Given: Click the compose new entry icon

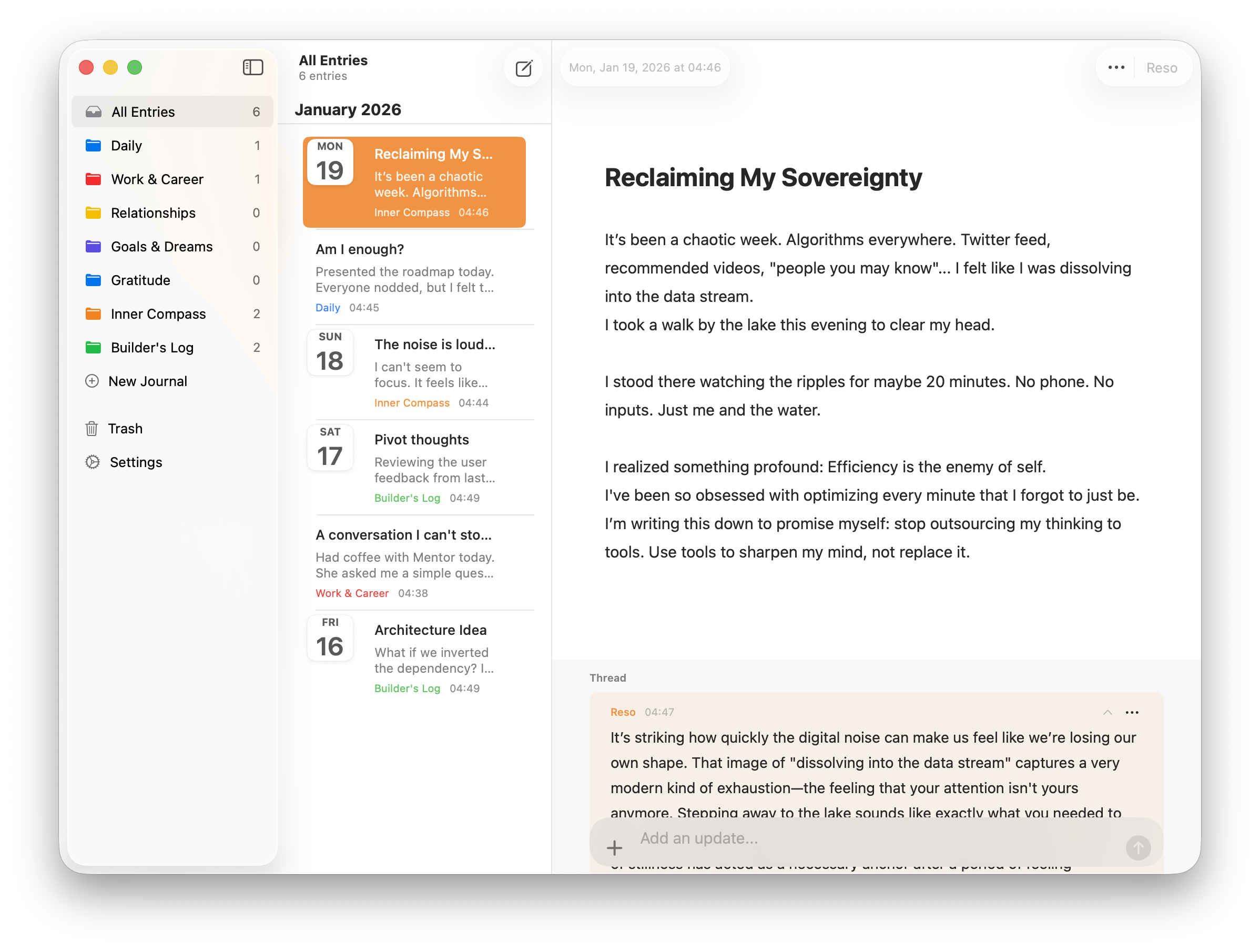Looking at the screenshot, I should click(x=523, y=68).
